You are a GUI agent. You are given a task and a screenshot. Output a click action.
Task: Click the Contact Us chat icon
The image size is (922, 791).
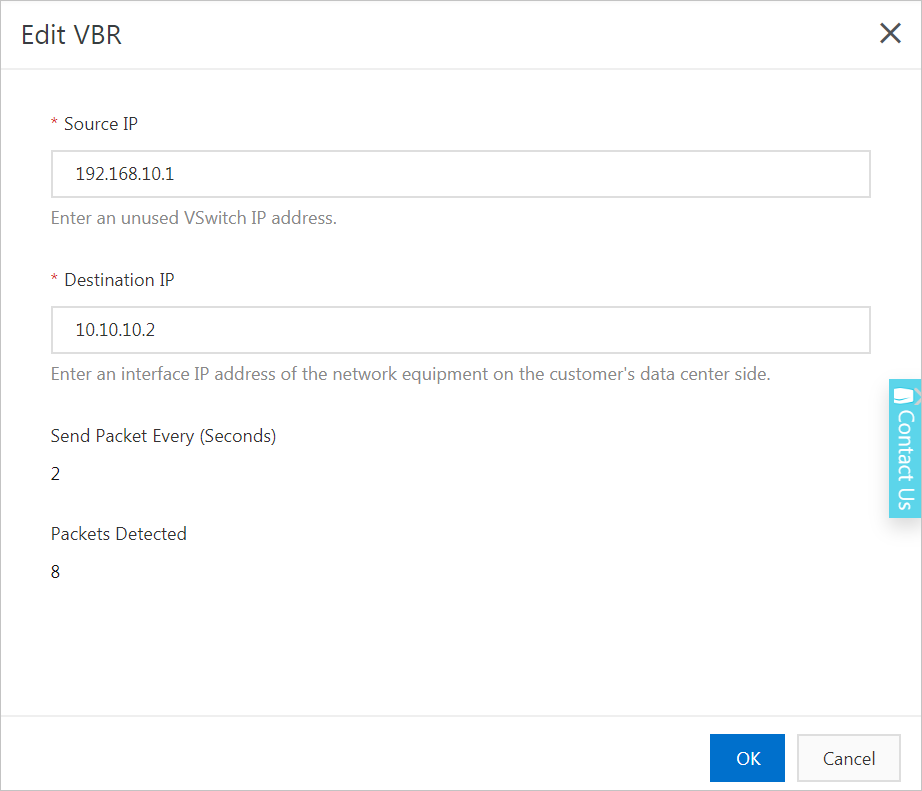click(x=903, y=396)
